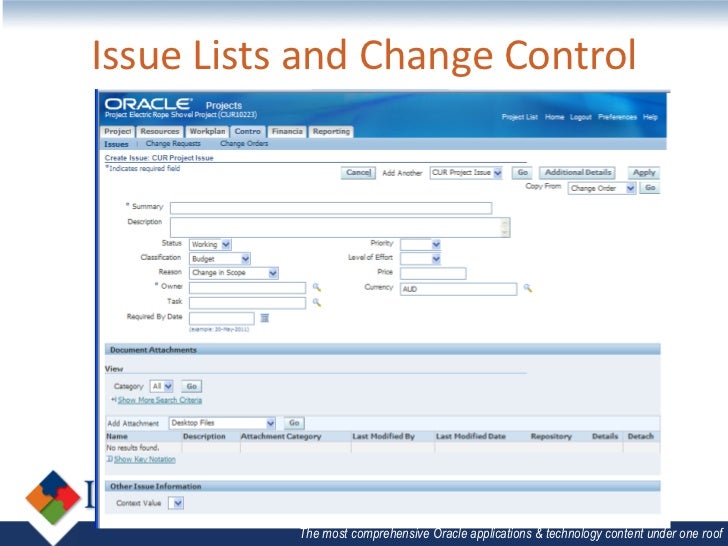
Task: Click the Logout link
Action: (x=581, y=117)
